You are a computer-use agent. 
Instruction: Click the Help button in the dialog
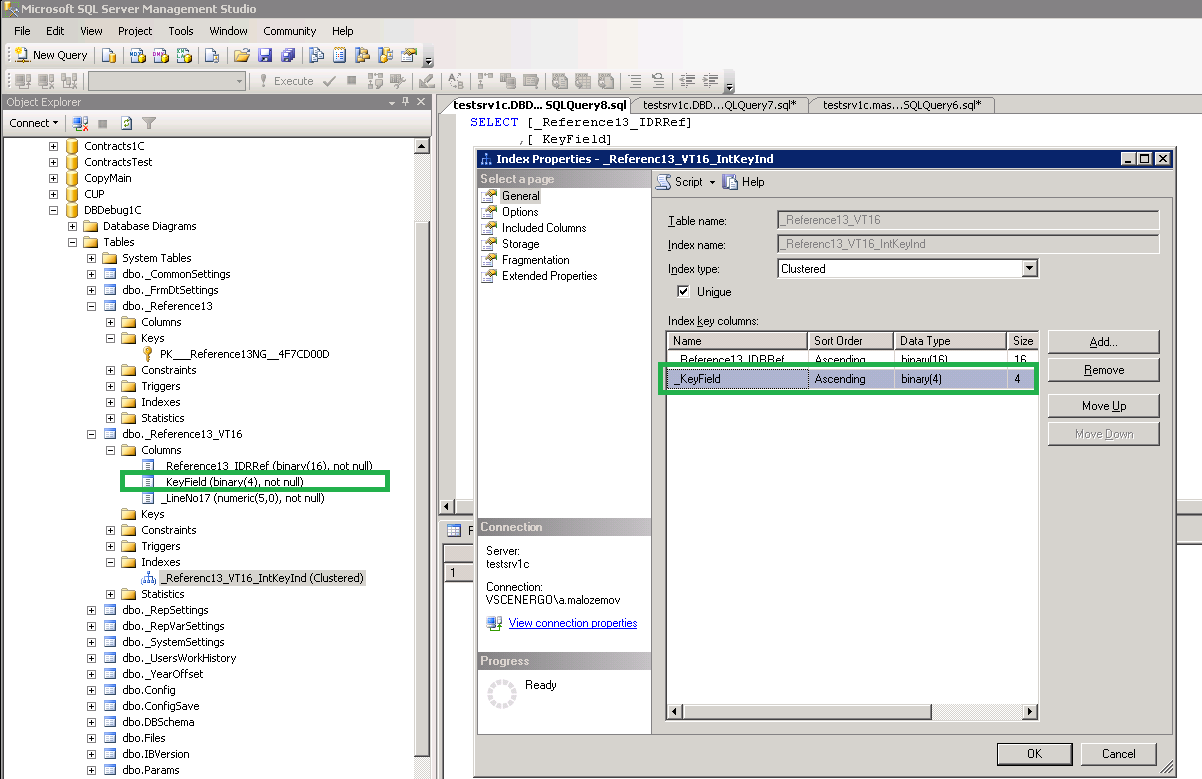744,182
